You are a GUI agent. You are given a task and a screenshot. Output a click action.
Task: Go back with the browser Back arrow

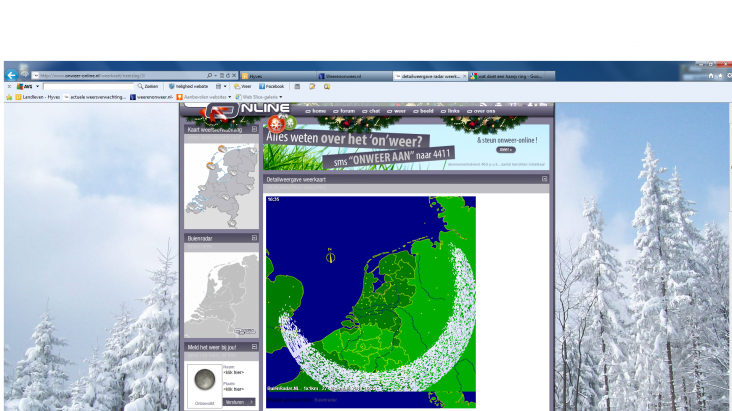pos(11,75)
